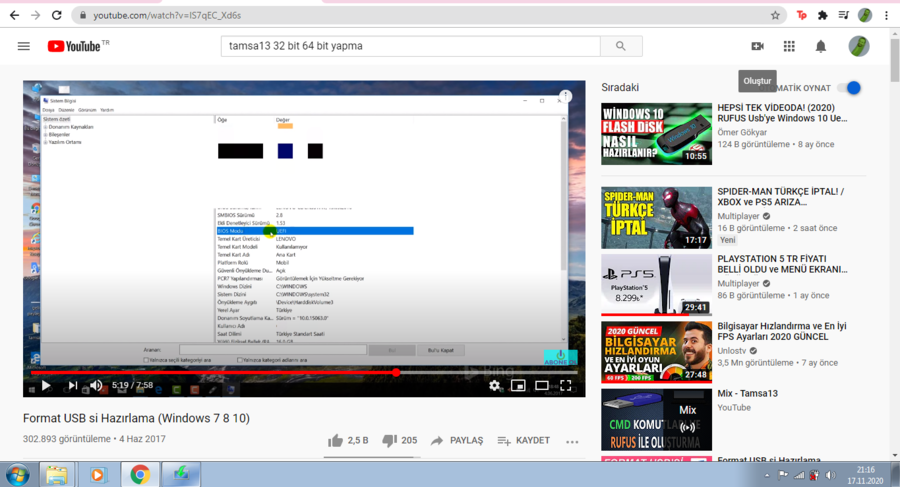This screenshot has height=487, width=900.
Task: Go forward in browser history
Action: (36, 16)
